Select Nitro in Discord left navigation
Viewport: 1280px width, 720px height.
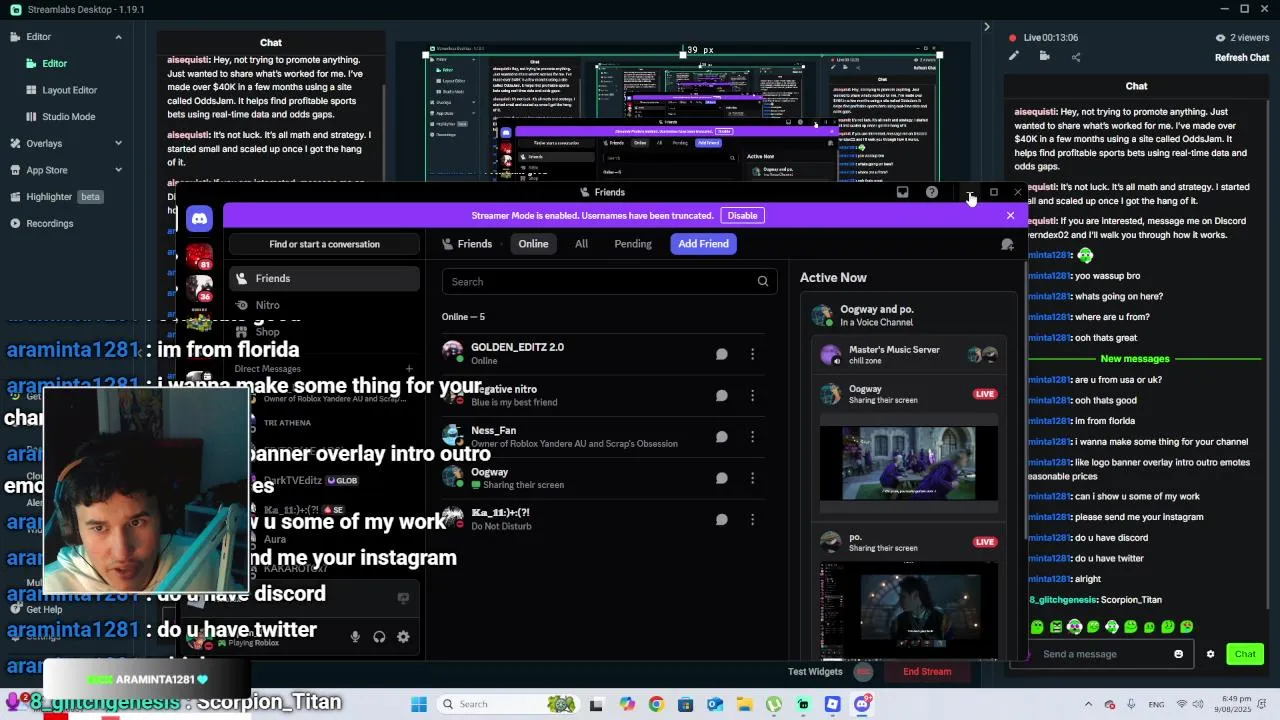324,305
